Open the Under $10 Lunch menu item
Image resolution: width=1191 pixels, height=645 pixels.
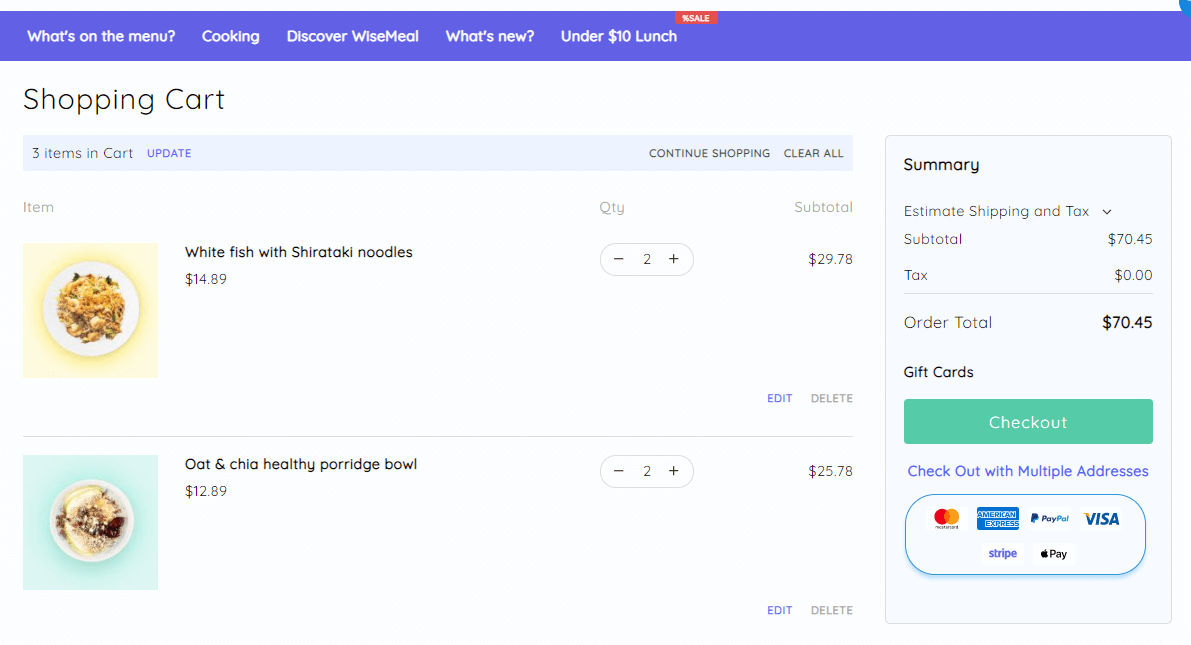click(618, 36)
